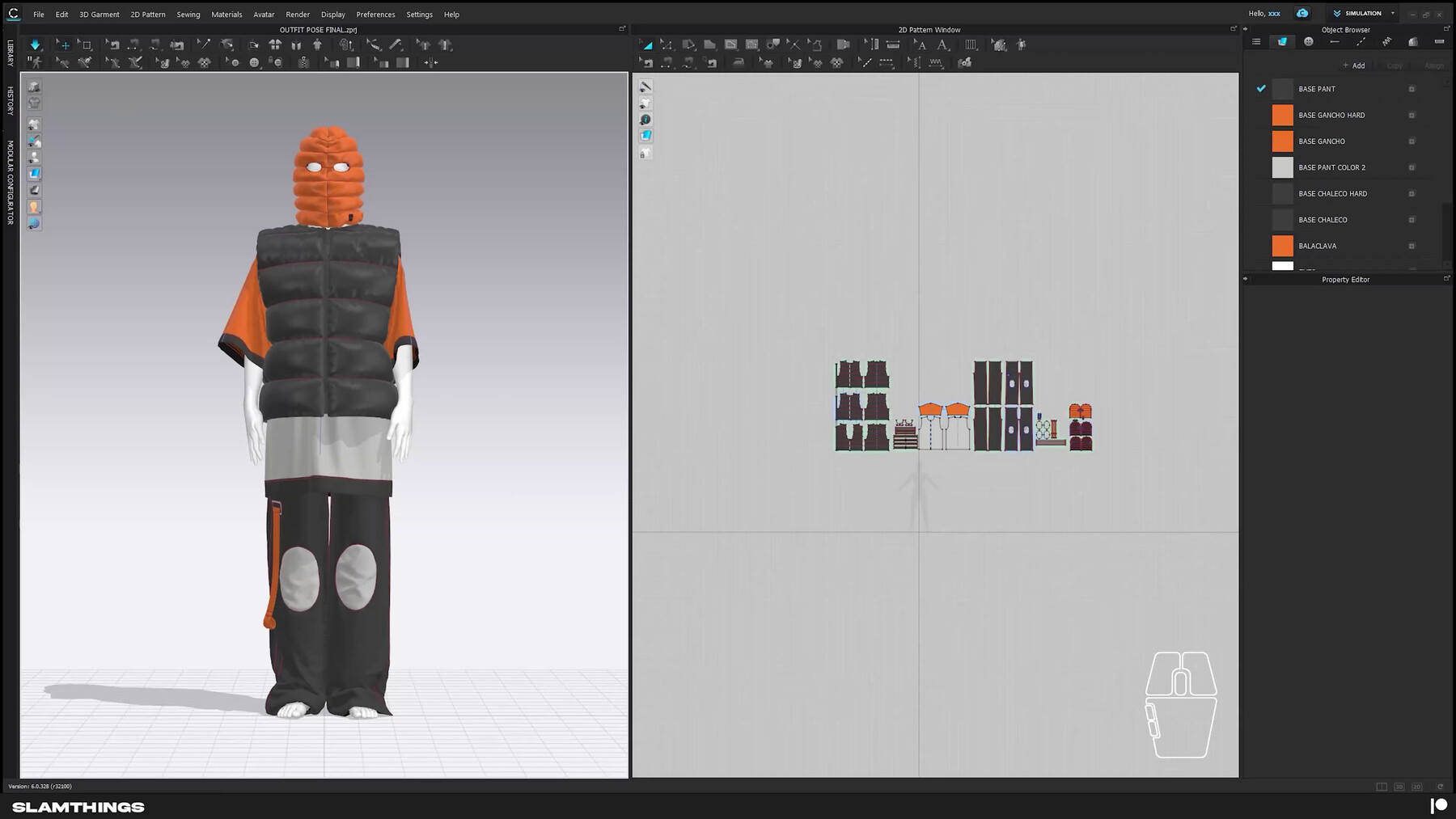Expand the Property Editor panel arrow

click(x=1246, y=279)
